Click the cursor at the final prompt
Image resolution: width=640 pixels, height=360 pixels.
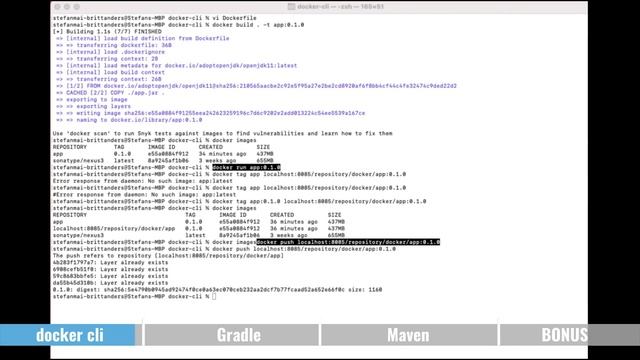214,297
